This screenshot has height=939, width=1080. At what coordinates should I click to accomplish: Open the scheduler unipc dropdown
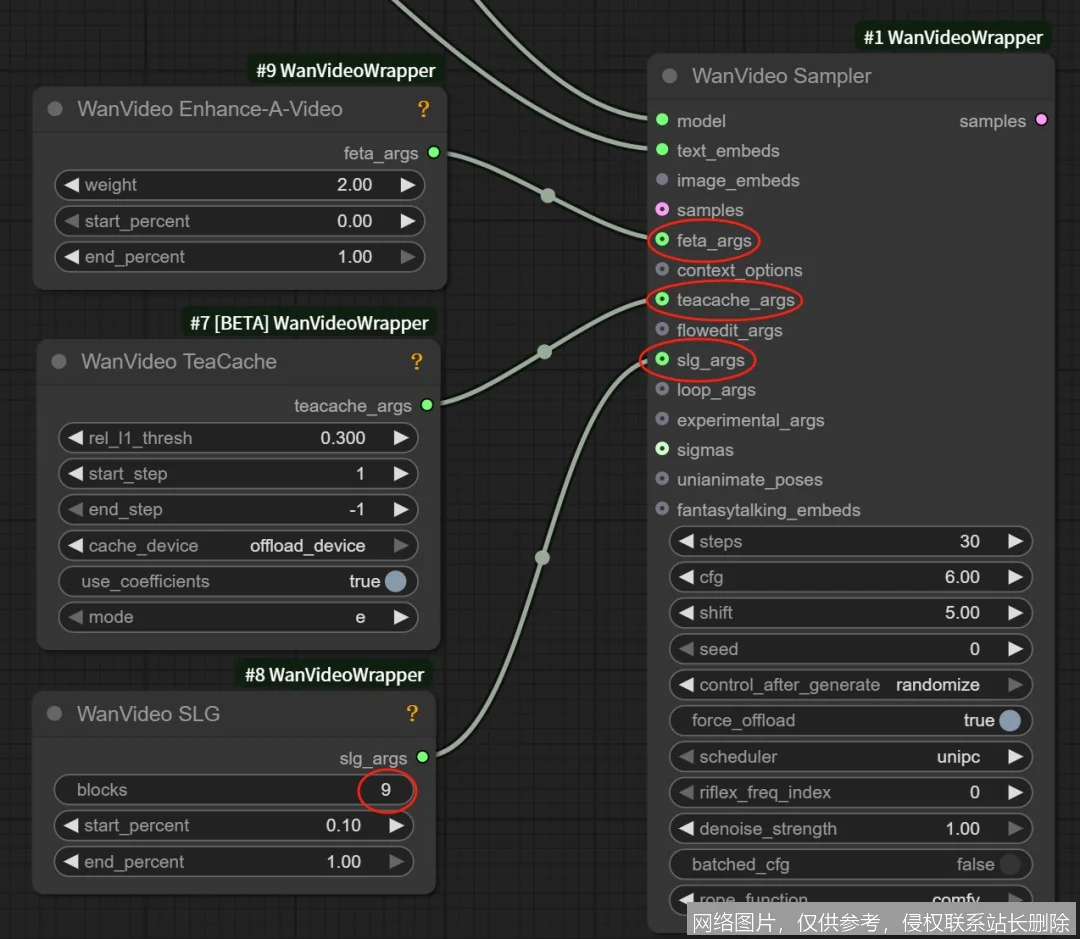pos(850,757)
